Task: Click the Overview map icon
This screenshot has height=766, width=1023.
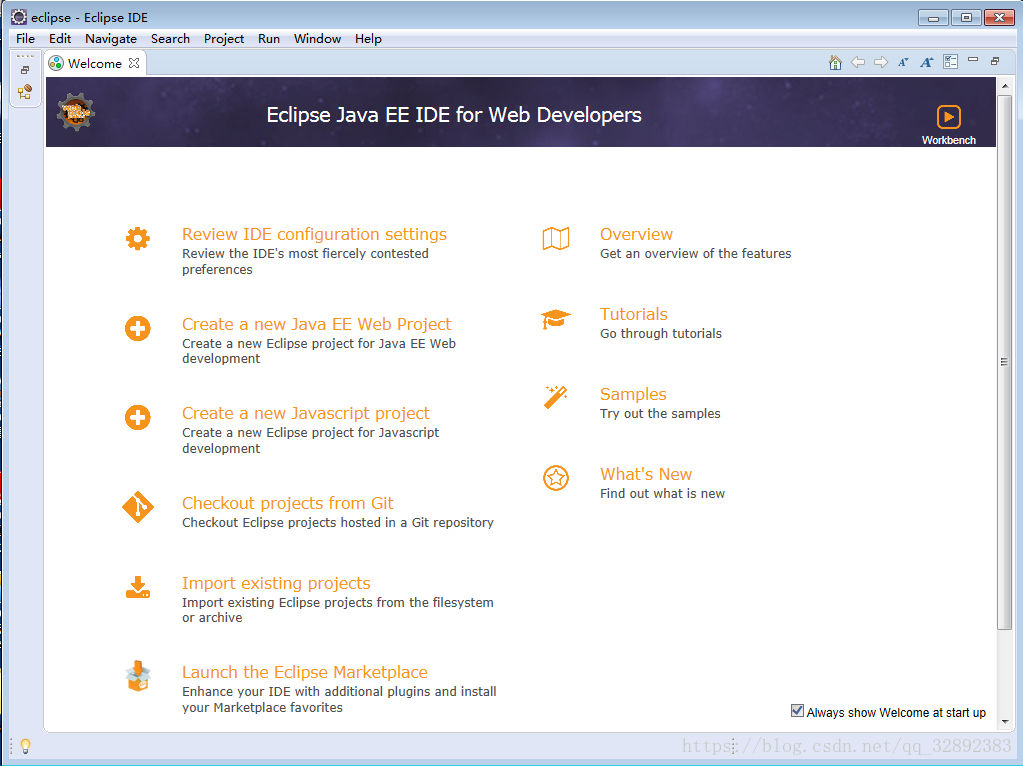Action: (x=556, y=239)
